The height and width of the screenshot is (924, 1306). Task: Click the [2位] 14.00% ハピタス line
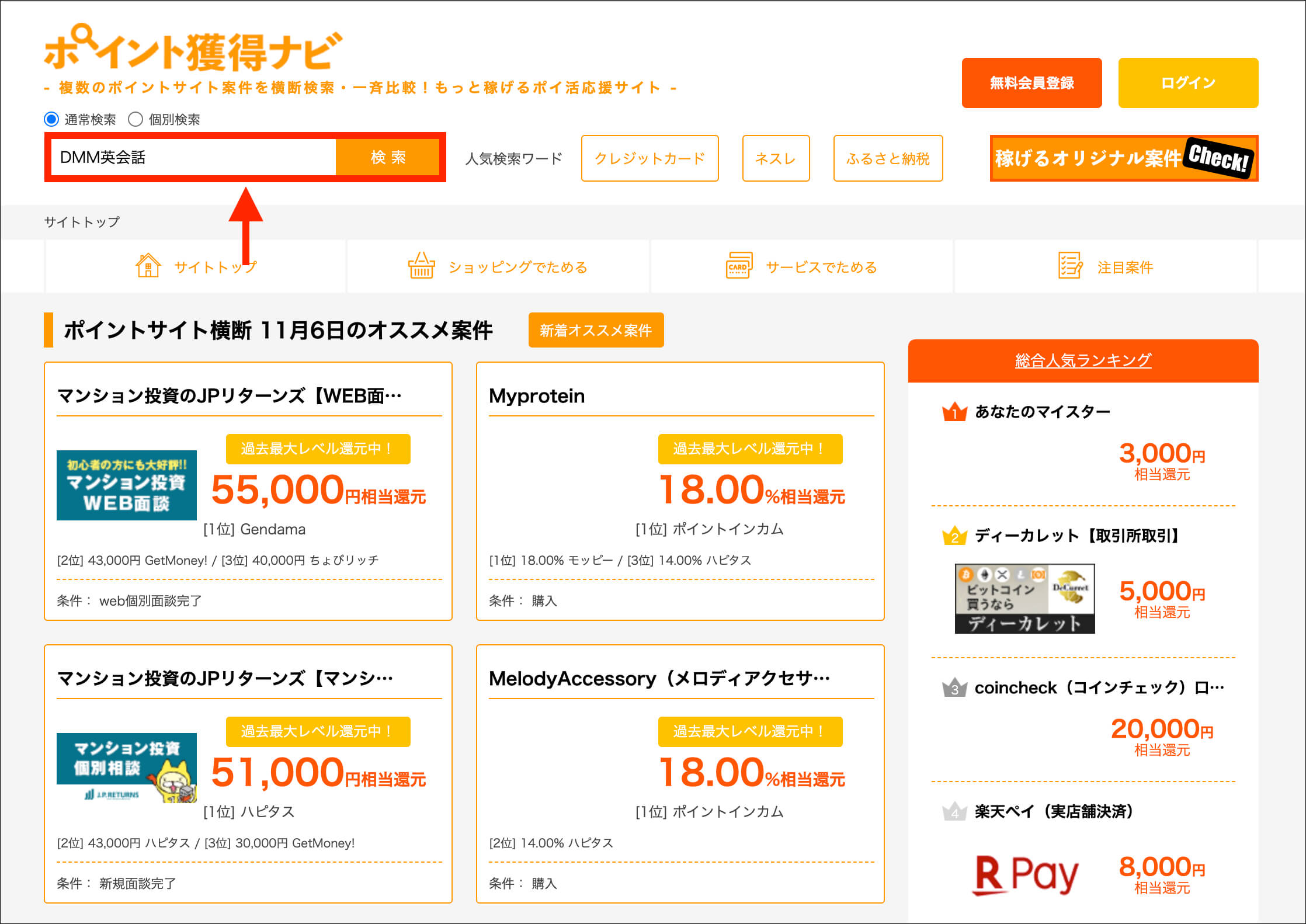pyautogui.click(x=551, y=843)
